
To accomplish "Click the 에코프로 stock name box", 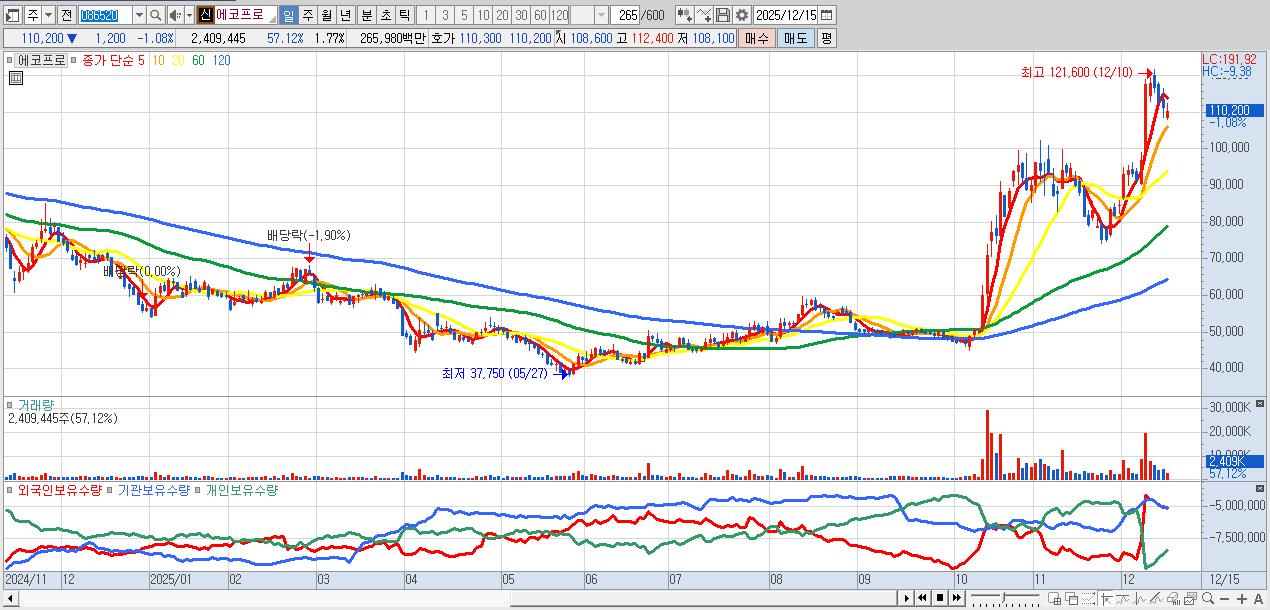I will 245,15.
